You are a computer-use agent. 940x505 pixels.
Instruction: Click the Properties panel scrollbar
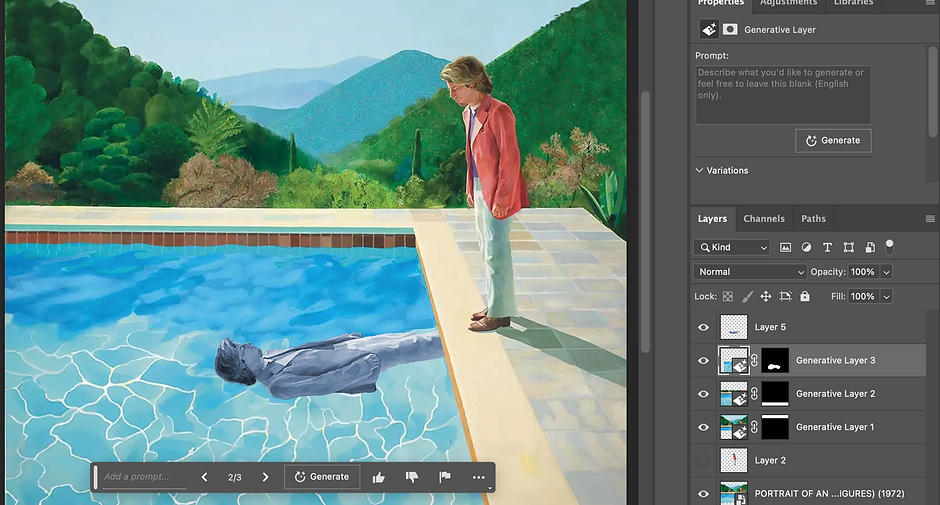coord(932,90)
